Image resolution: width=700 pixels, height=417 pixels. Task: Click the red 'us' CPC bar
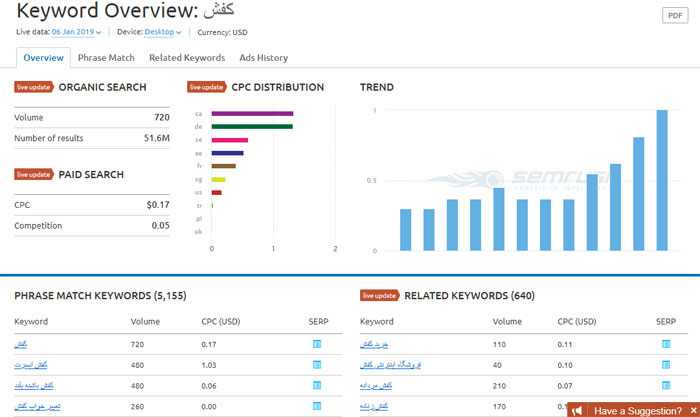tap(217, 192)
